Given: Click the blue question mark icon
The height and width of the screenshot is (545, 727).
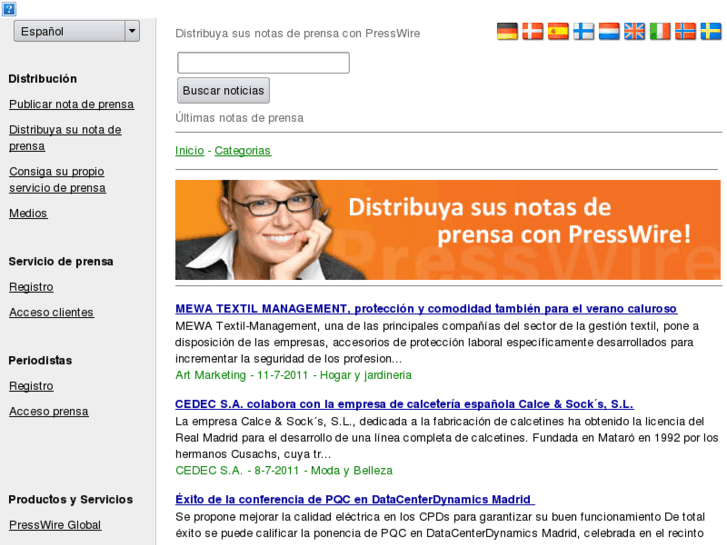Looking at the screenshot, I should (x=9, y=8).
